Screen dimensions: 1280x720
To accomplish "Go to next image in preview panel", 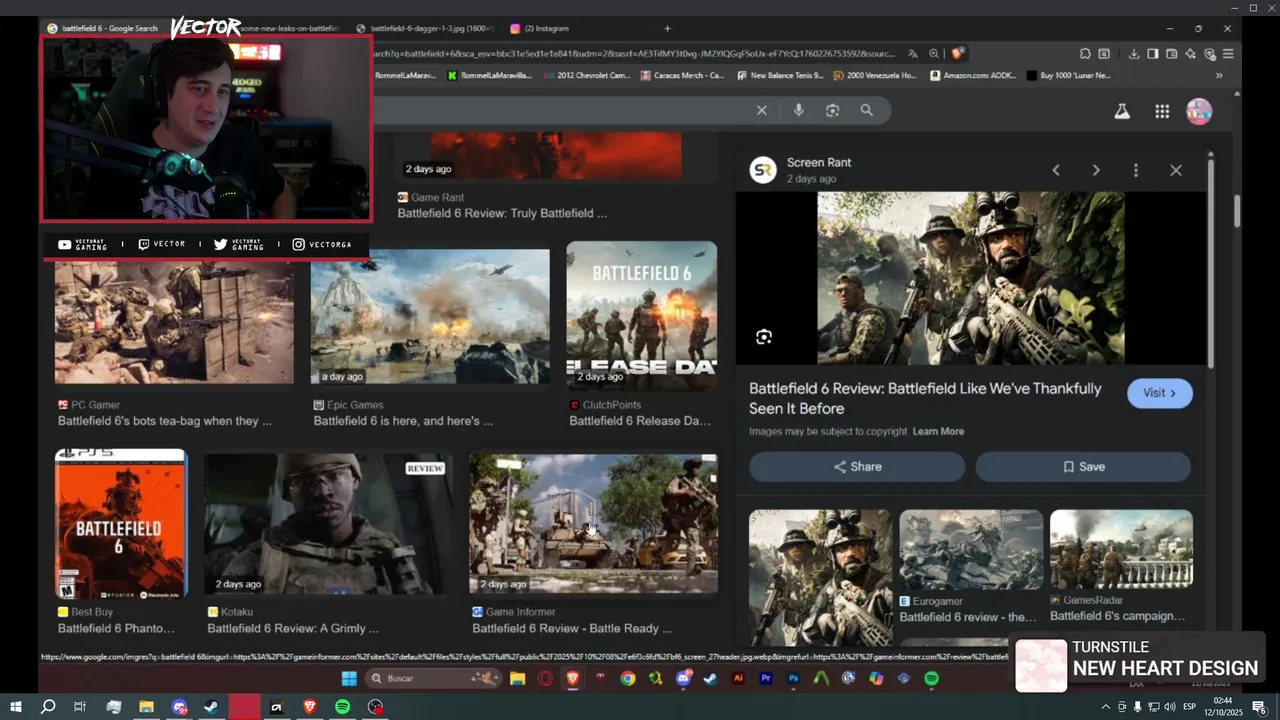I will point(1096,170).
